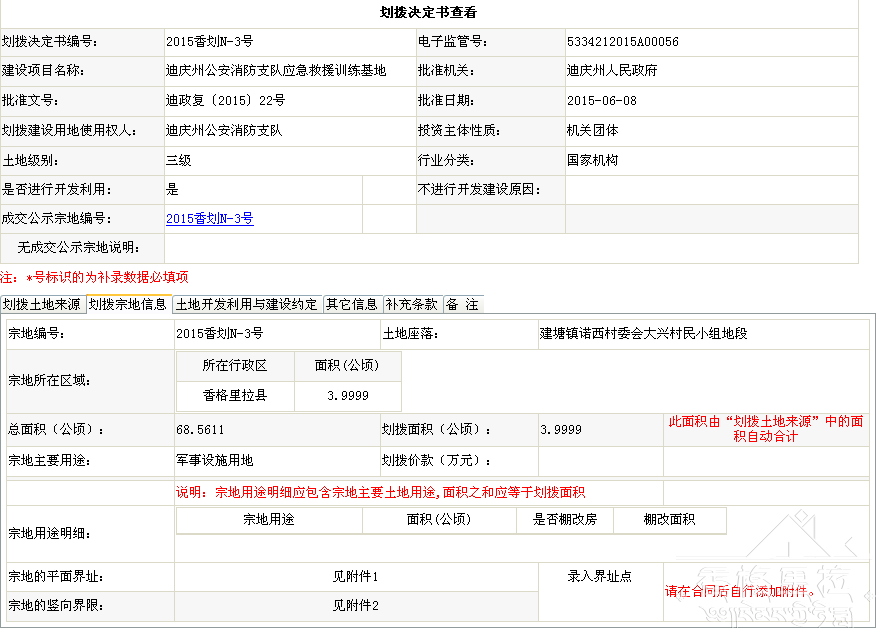Click the 是否棚改房 column header
The image size is (876, 628).
click(x=564, y=520)
